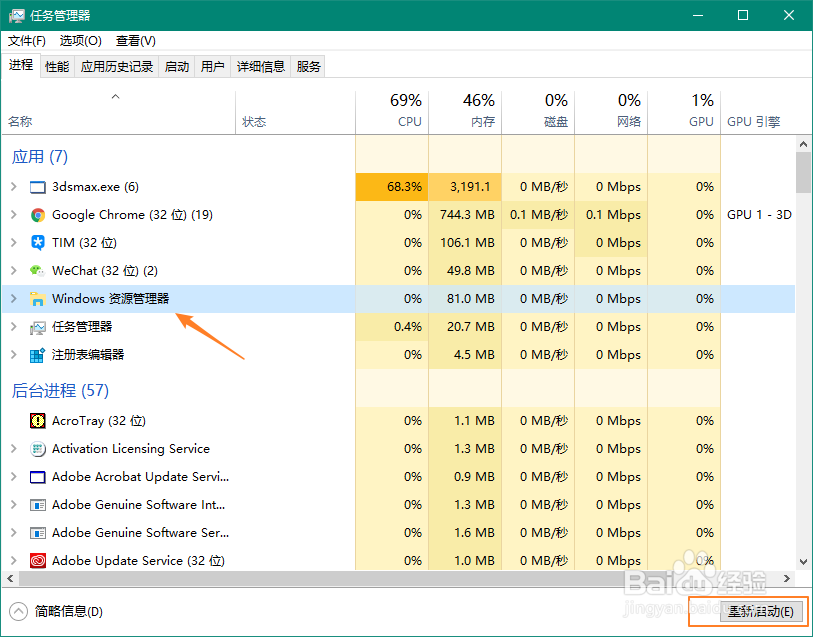Expand the 3dsmax.exe process group
Screen dimensions: 813x637
click(x=14, y=187)
